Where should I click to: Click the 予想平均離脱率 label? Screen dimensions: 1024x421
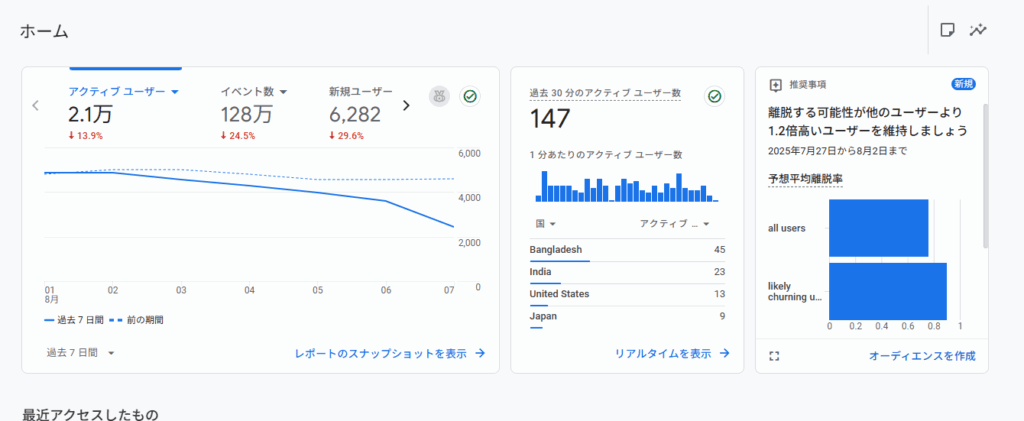coord(805,179)
